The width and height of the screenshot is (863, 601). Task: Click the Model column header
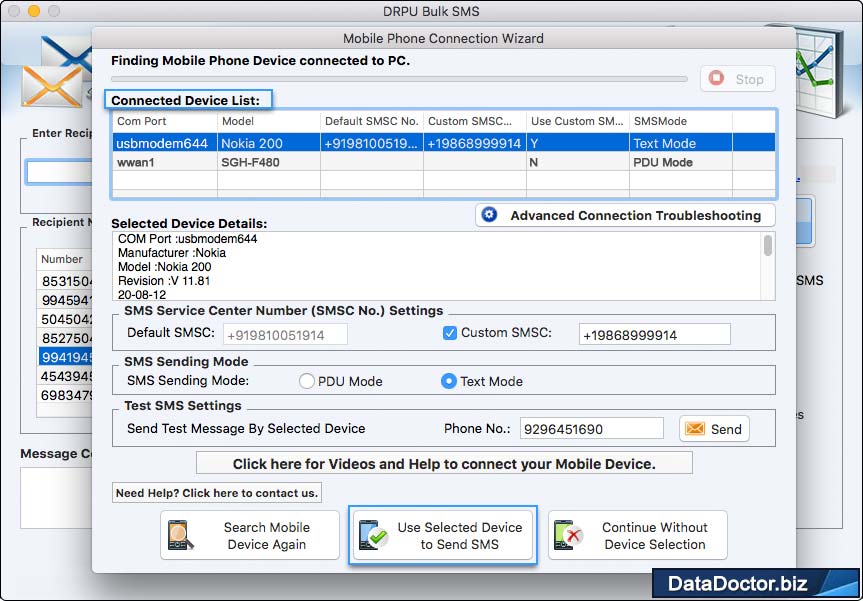(269, 121)
